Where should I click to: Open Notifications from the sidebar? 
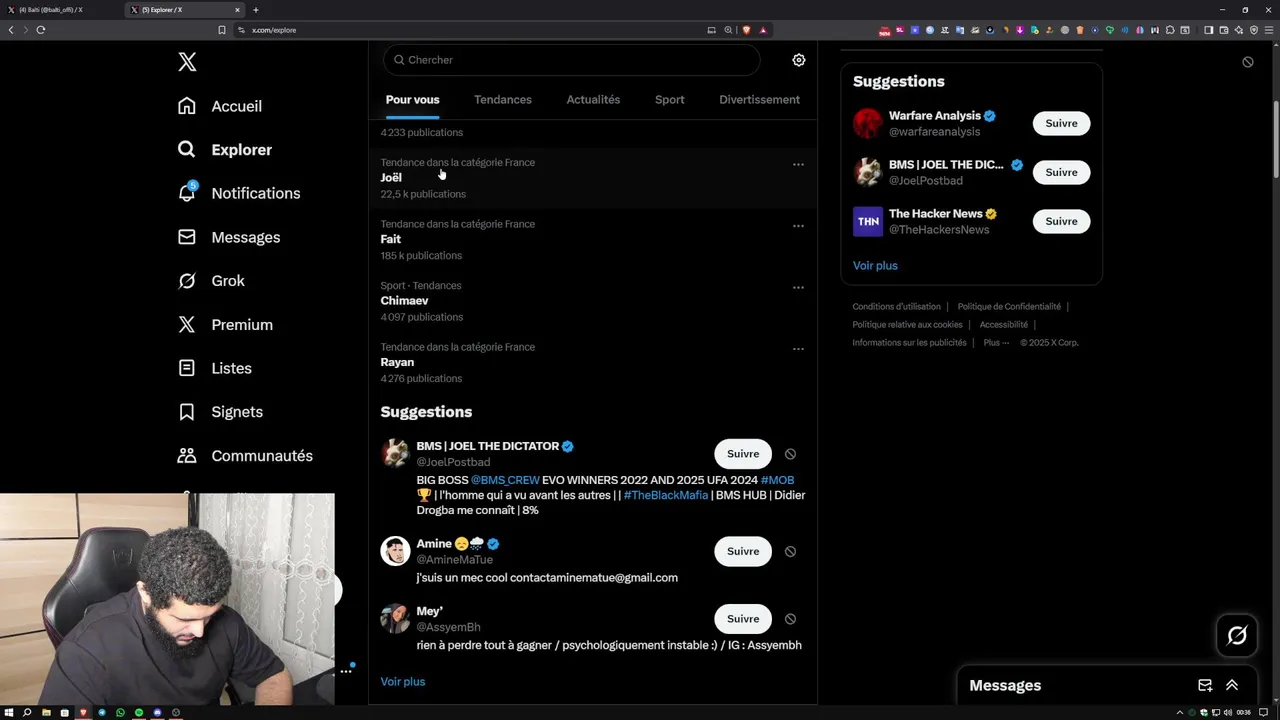239,193
